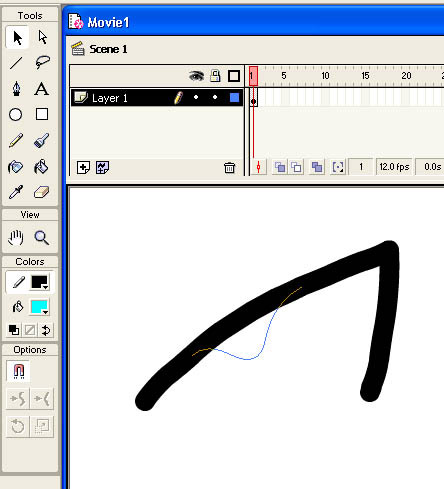Toggle Edit Multiple Frames button
The width and height of the screenshot is (444, 489).
[x=317, y=167]
